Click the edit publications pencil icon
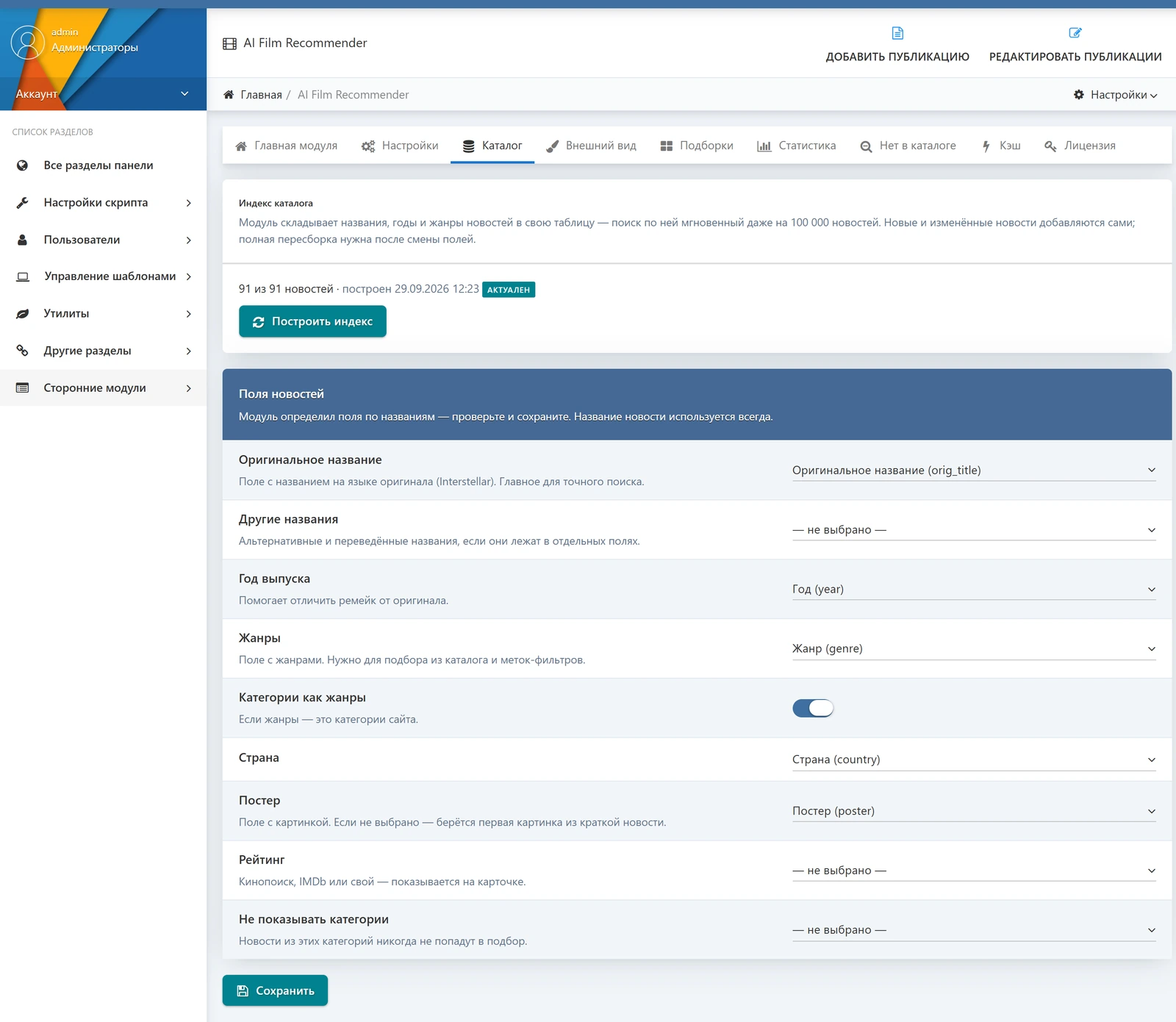The image size is (1176, 1022). 1075,33
